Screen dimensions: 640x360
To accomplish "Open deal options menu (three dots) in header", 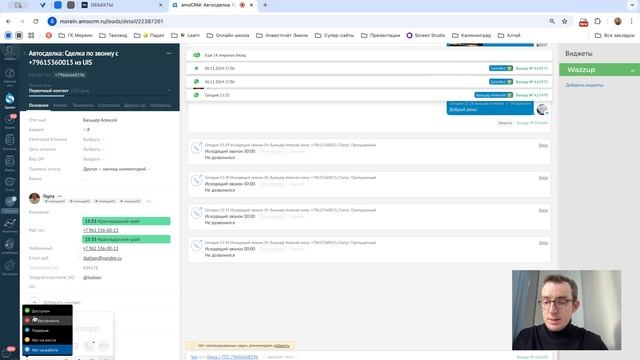I will click(169, 53).
